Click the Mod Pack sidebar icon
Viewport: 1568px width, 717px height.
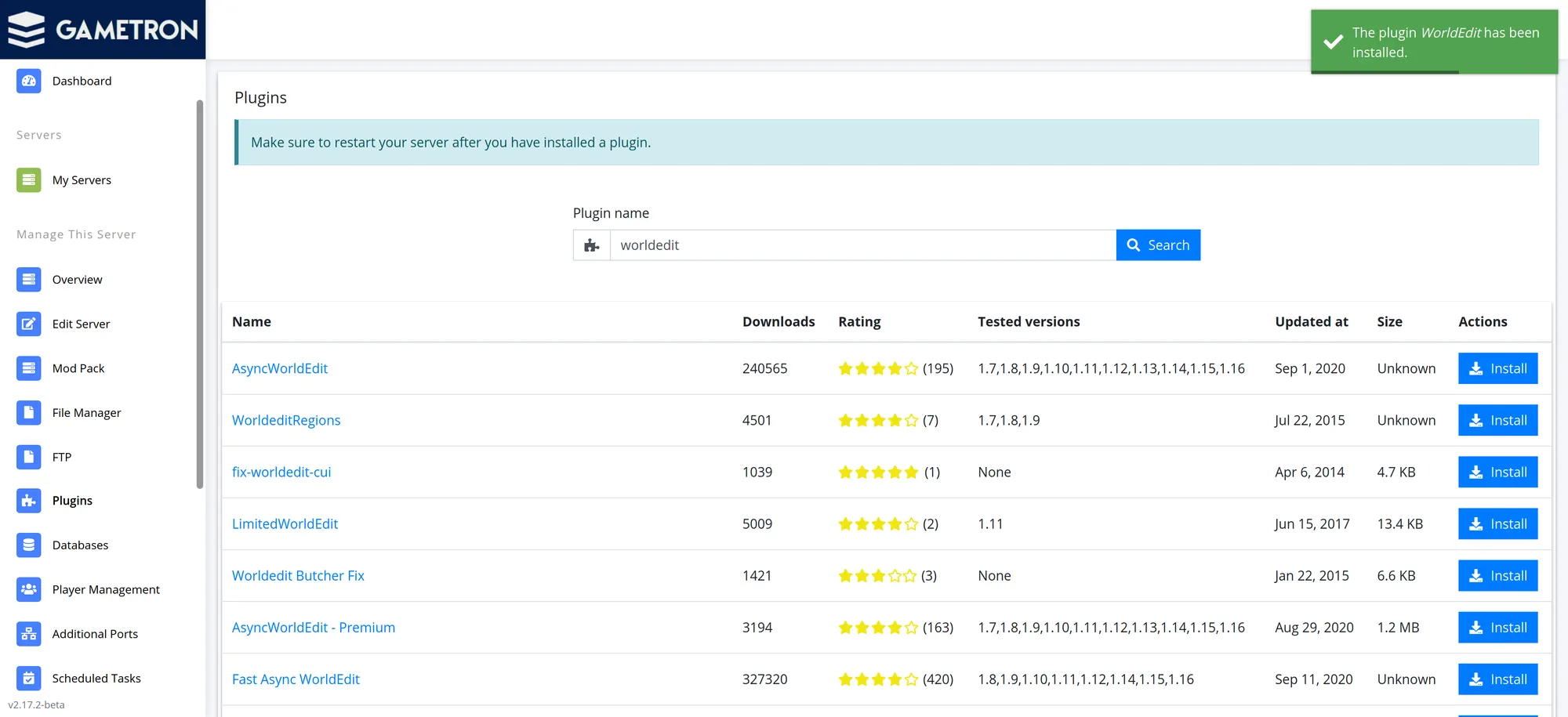click(x=29, y=368)
